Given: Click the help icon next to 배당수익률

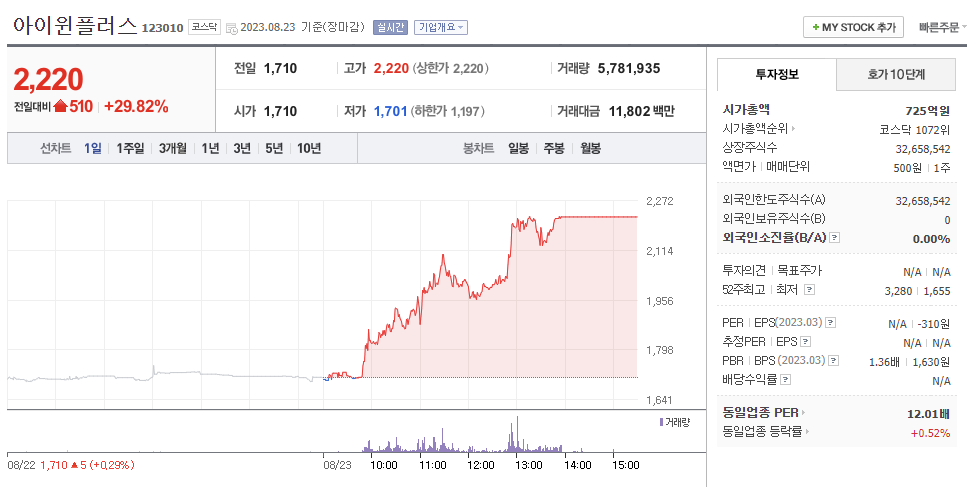Looking at the screenshot, I should pyautogui.click(x=786, y=379).
